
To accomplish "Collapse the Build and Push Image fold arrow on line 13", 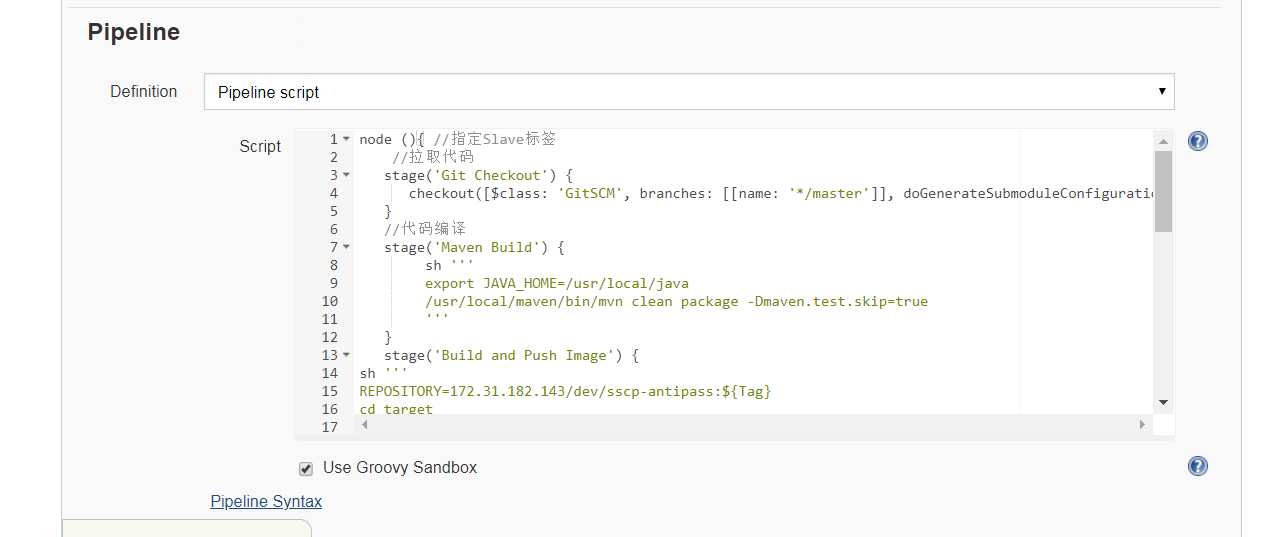I will pyautogui.click(x=346, y=355).
